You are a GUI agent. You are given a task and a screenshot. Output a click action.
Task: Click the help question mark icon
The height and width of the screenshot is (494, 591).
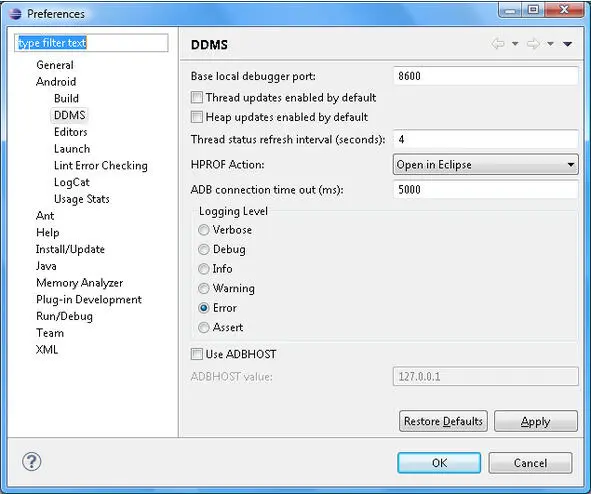(31, 461)
